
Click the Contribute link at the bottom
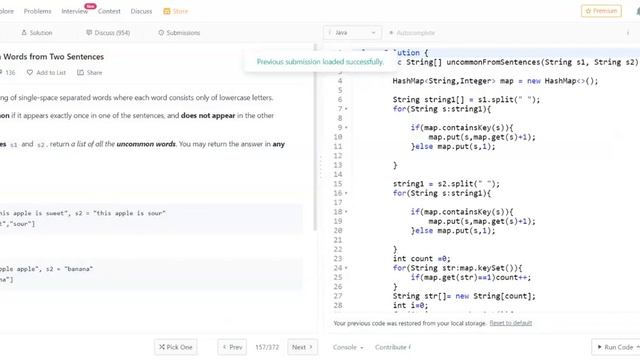point(393,347)
